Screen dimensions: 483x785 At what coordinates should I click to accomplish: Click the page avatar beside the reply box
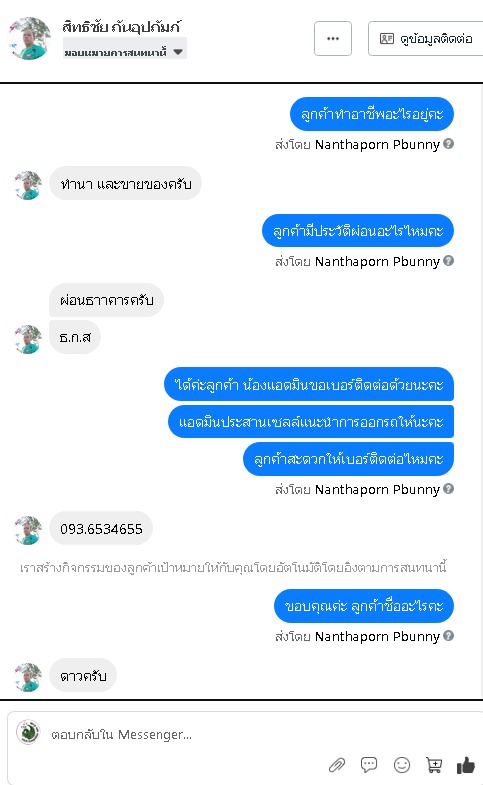[29, 732]
